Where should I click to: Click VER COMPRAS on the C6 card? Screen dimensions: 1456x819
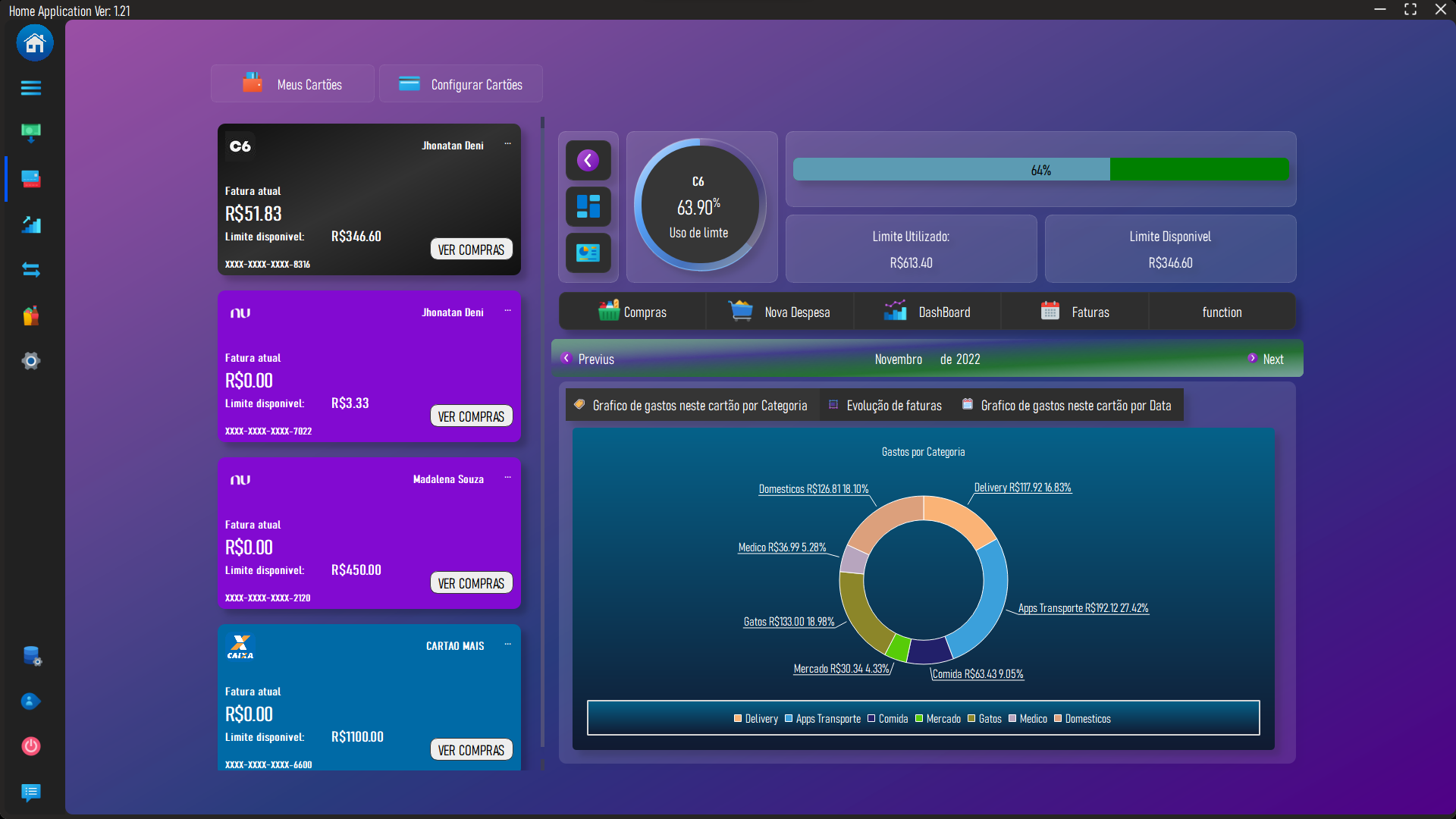pyautogui.click(x=472, y=249)
